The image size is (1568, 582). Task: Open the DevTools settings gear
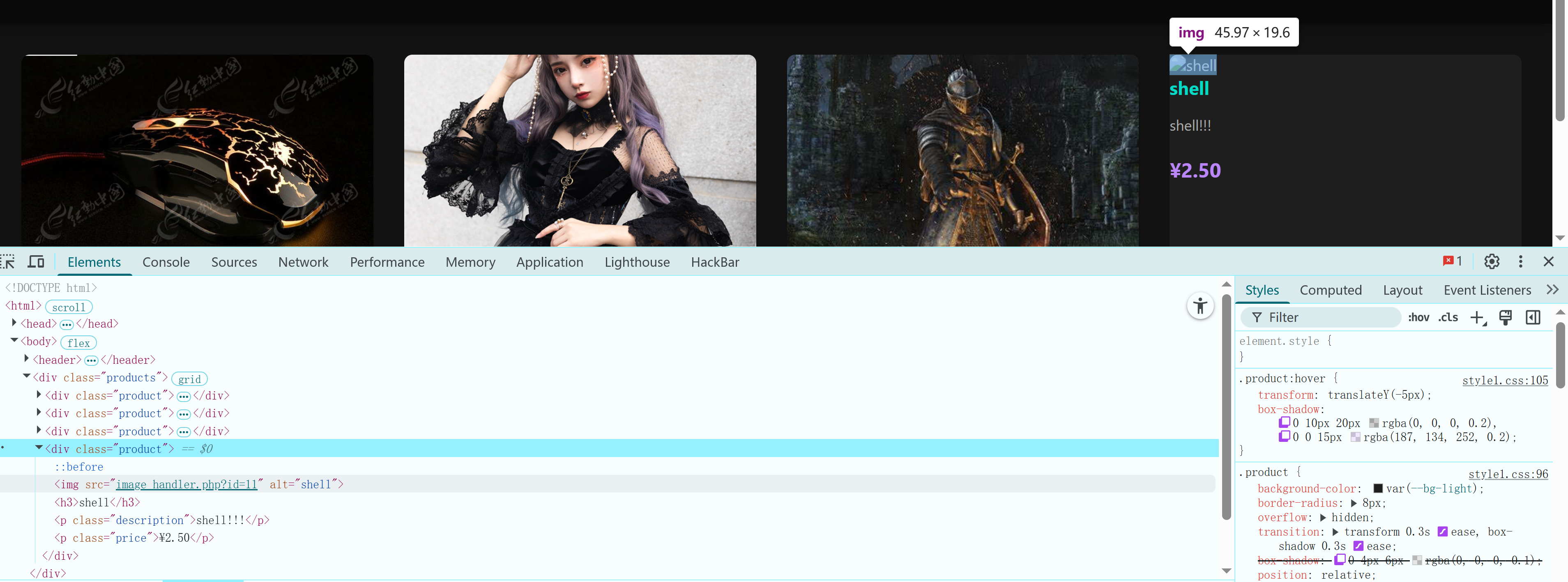coord(1491,262)
